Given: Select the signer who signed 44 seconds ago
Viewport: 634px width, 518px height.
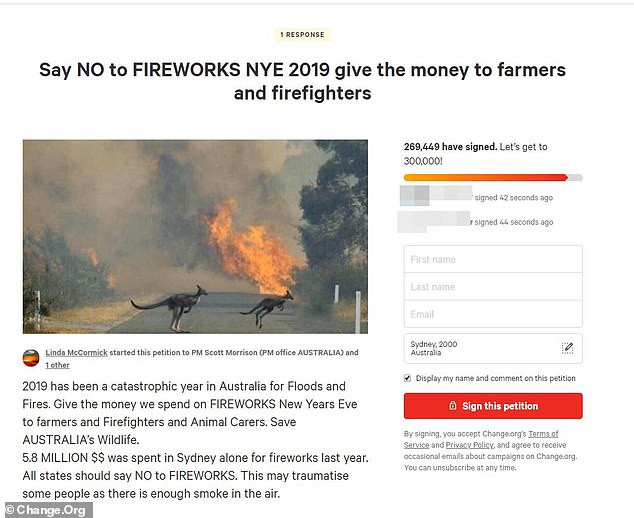Looking at the screenshot, I should (476, 222).
